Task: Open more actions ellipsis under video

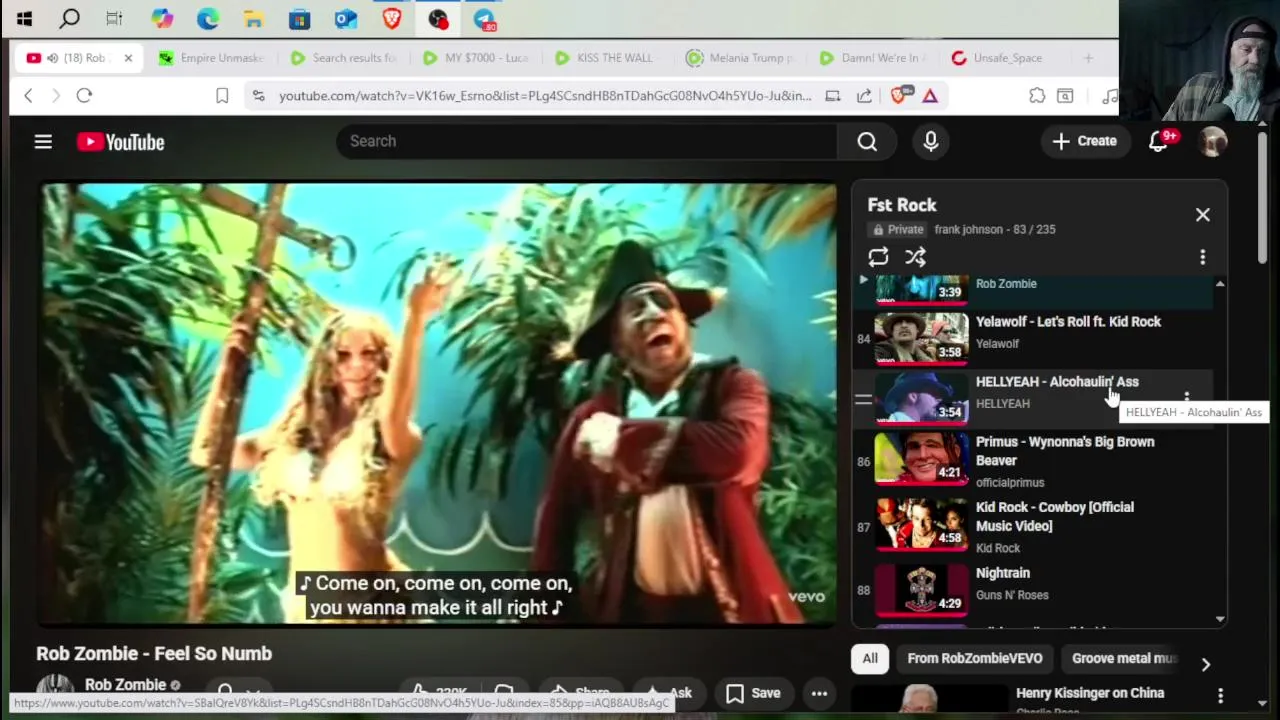Action: [819, 693]
